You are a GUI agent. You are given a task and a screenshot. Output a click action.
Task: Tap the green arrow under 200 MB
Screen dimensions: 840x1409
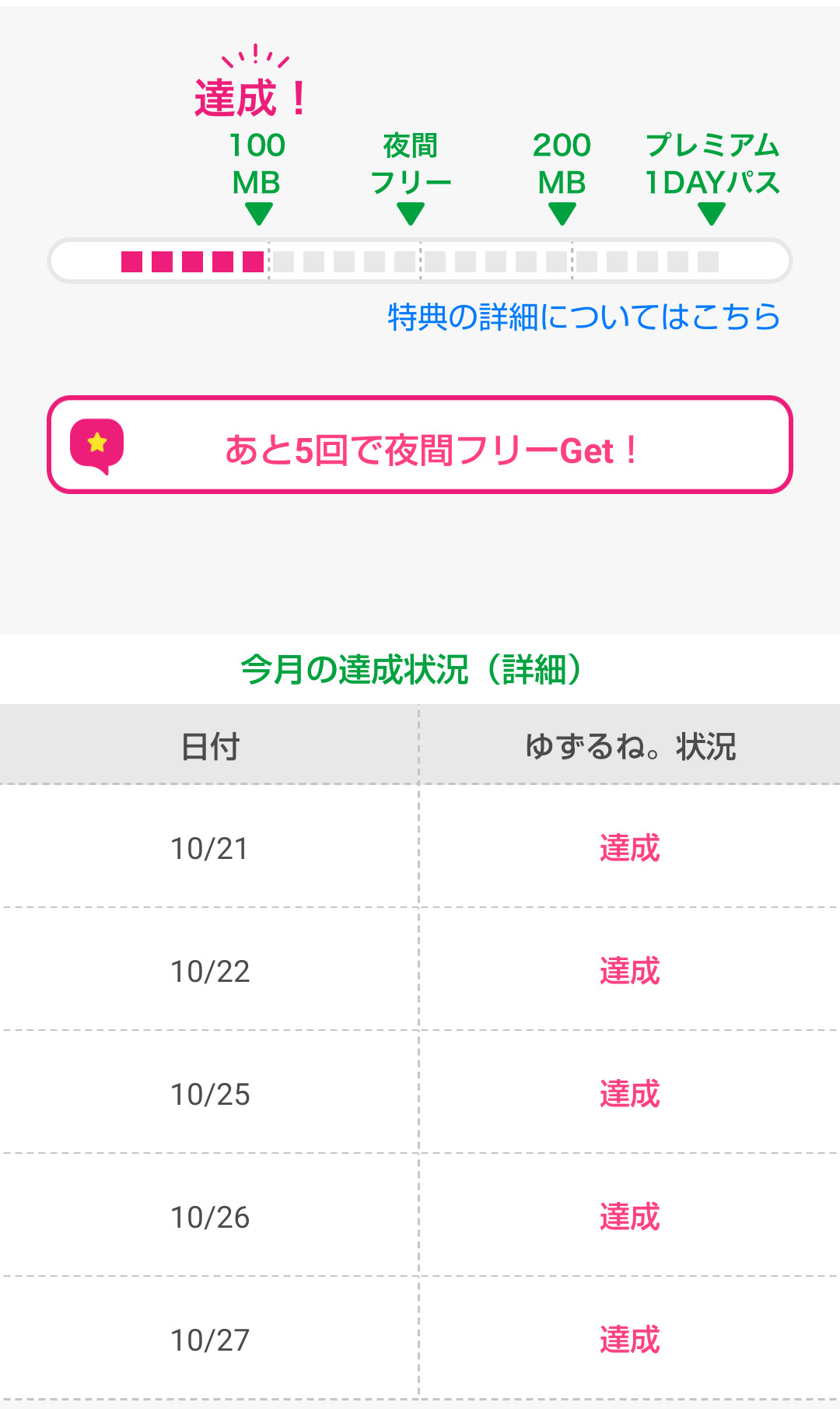click(562, 213)
